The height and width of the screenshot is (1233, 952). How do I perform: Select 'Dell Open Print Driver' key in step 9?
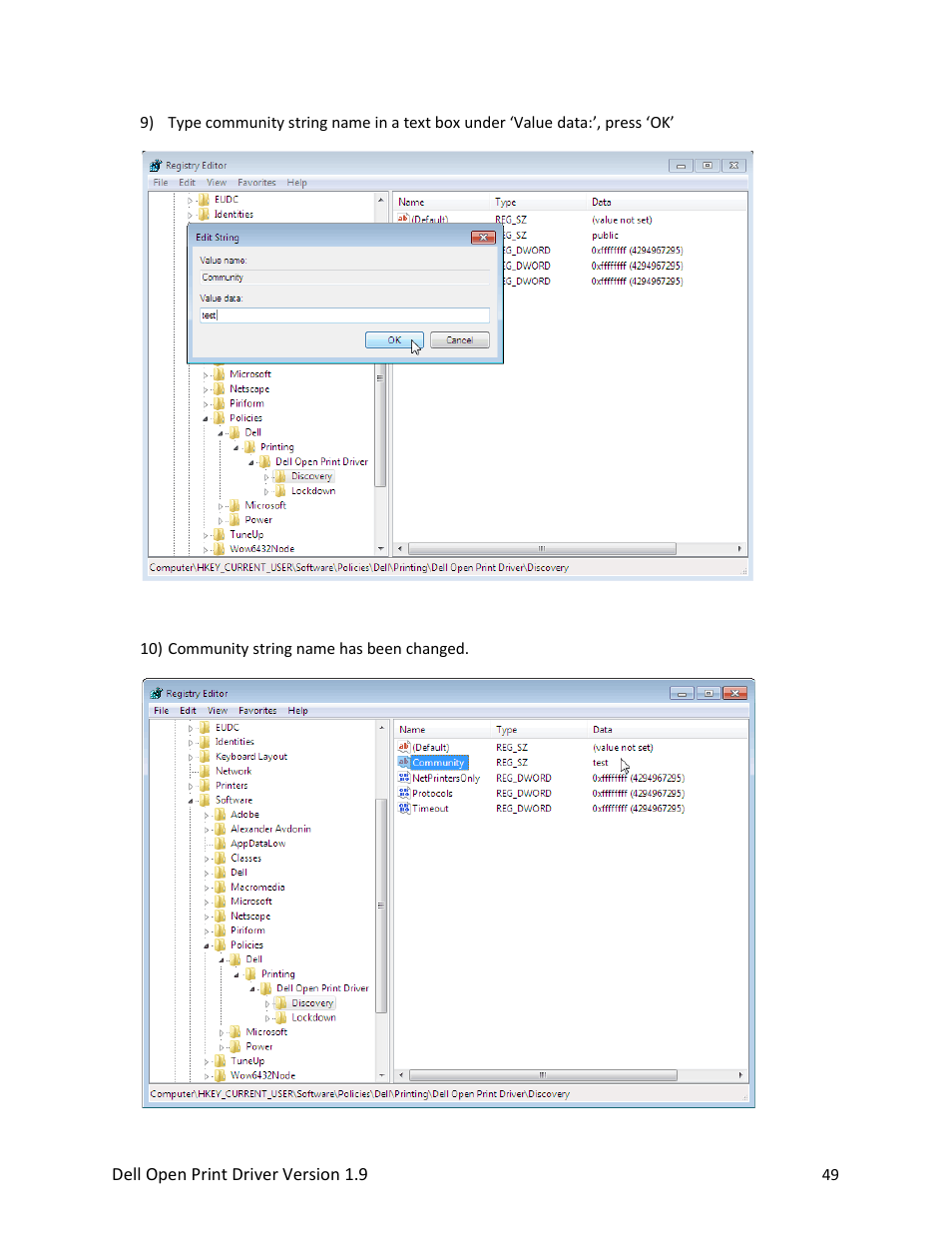pyautogui.click(x=321, y=462)
